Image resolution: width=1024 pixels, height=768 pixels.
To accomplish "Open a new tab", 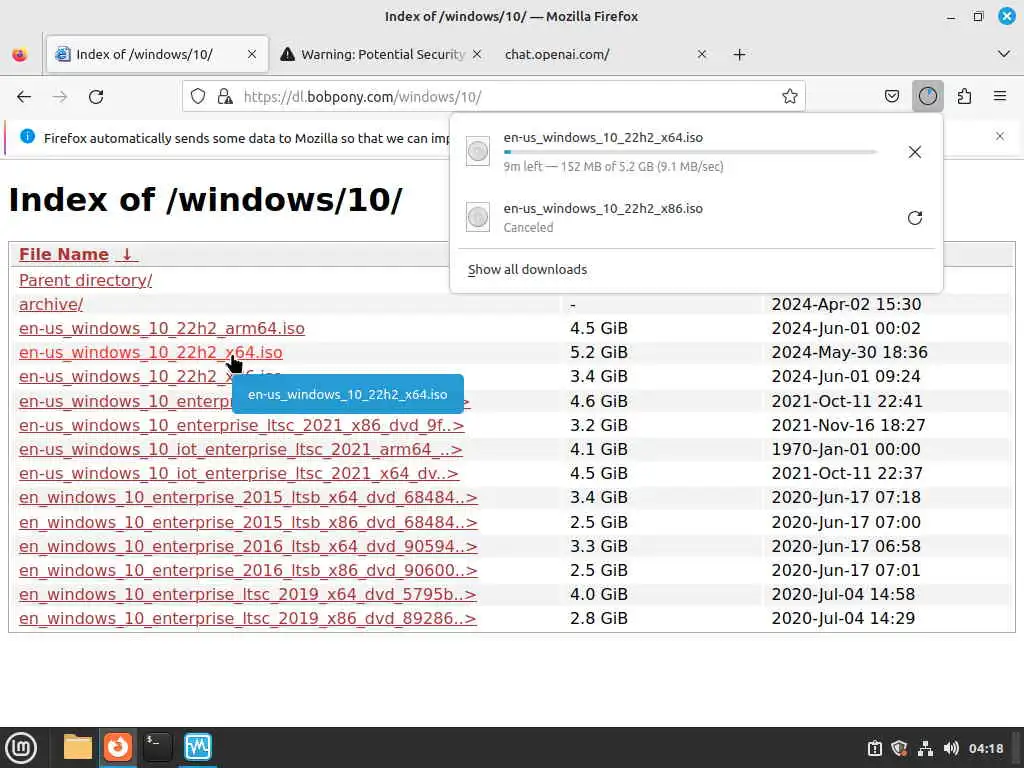I will pos(739,54).
